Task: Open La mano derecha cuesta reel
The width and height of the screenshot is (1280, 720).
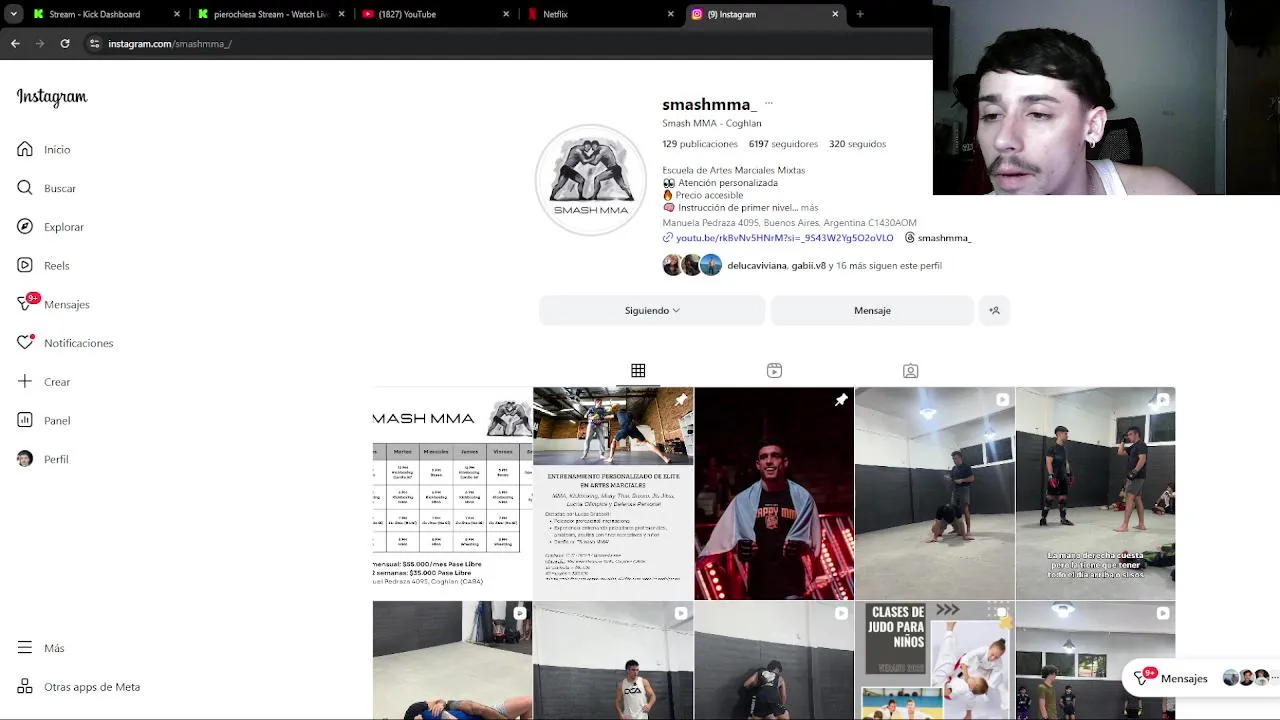Action: 1095,494
